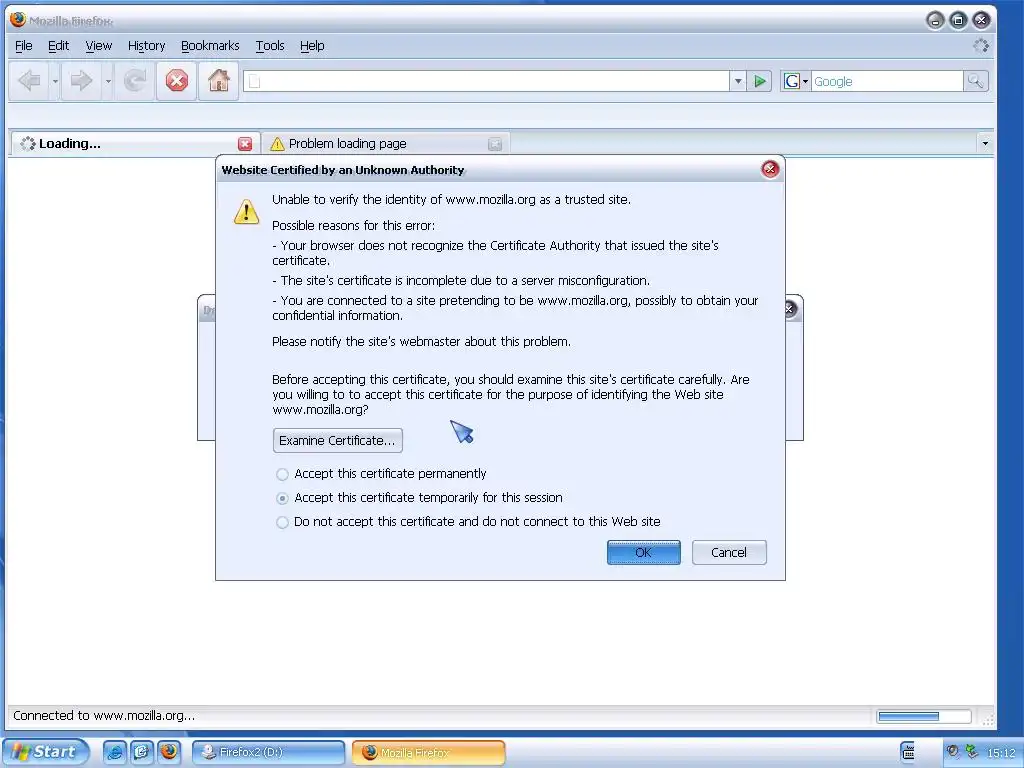Click into the URL address field
The image size is (1024, 768).
pyautogui.click(x=487, y=81)
